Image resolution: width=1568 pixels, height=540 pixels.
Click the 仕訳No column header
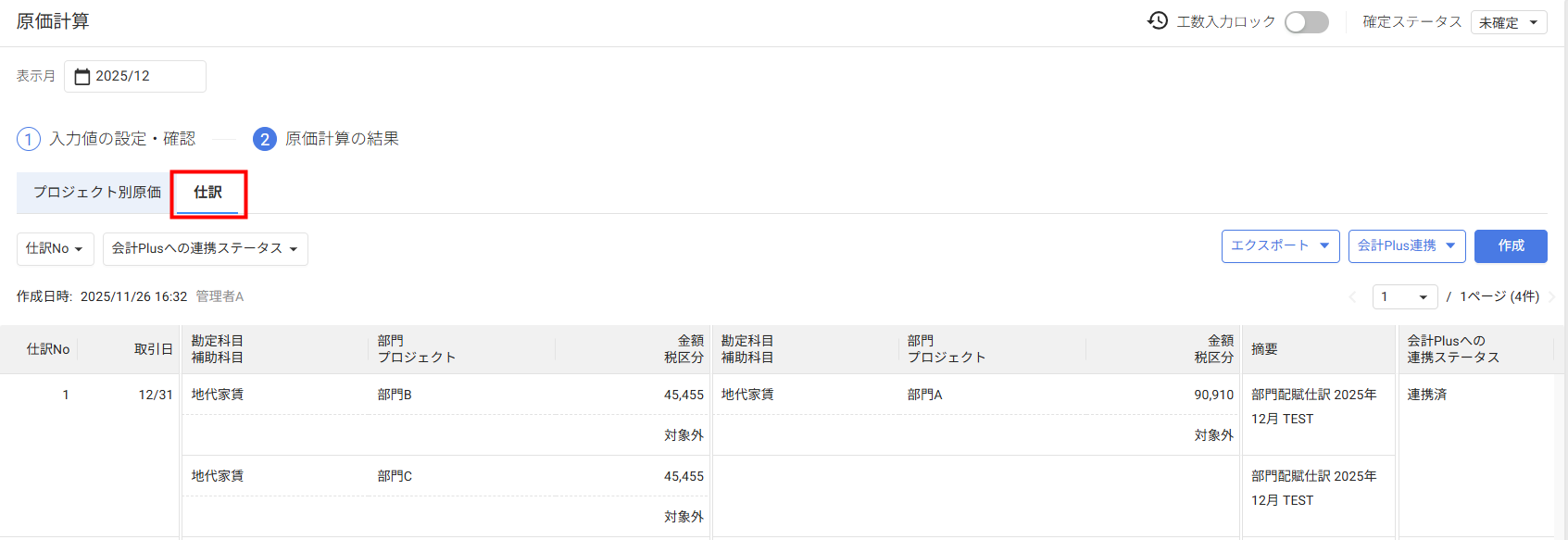point(48,349)
